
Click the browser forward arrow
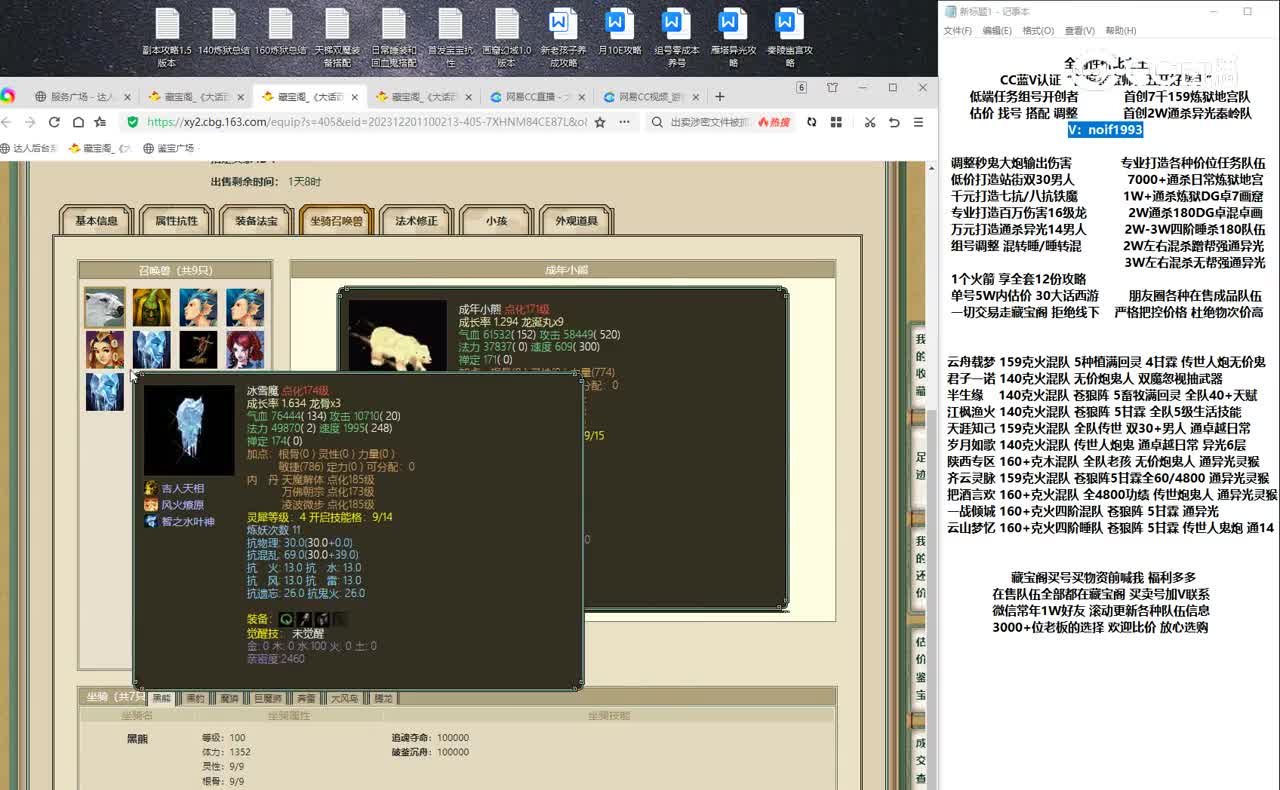[x=30, y=122]
